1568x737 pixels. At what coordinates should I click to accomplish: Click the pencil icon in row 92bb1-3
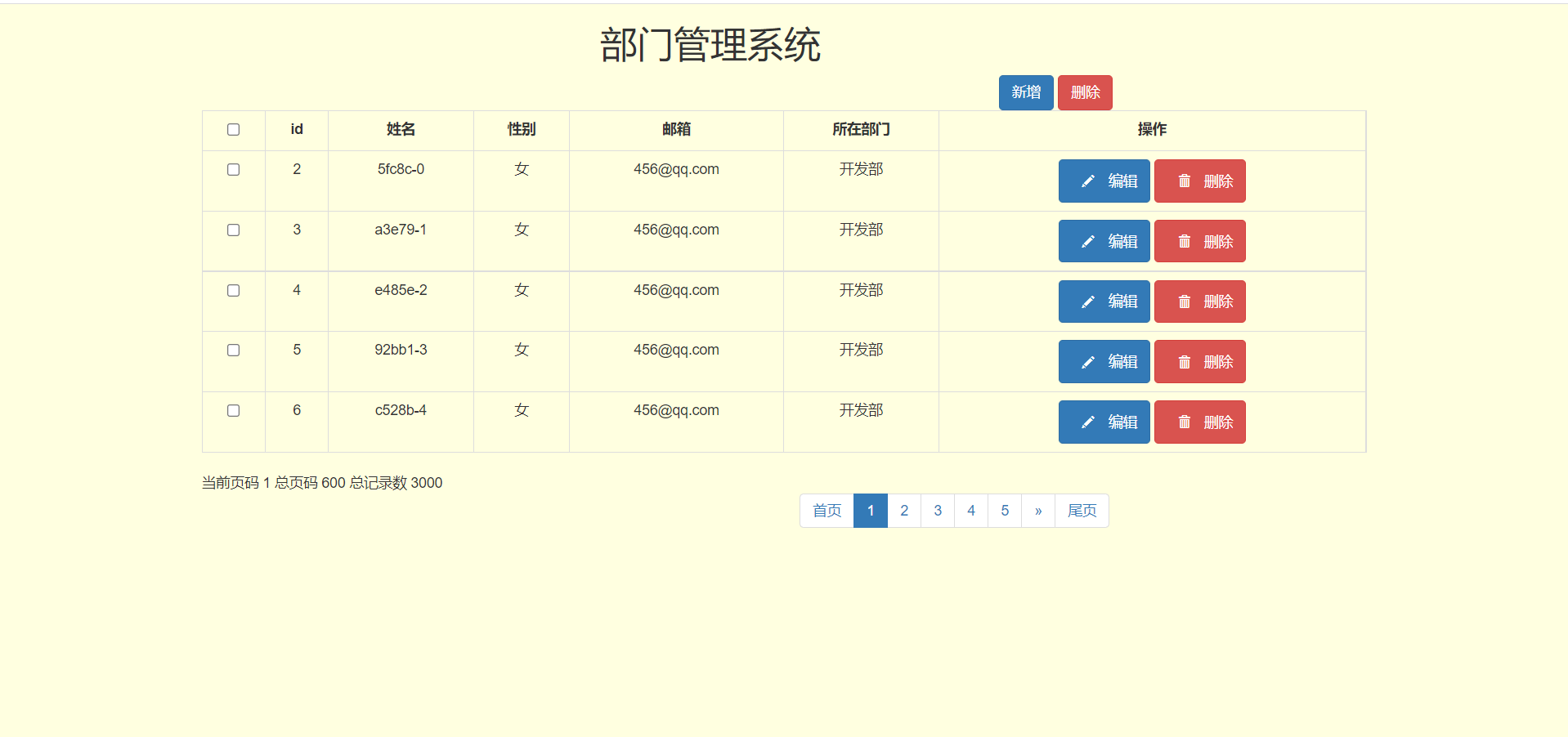coord(1087,362)
